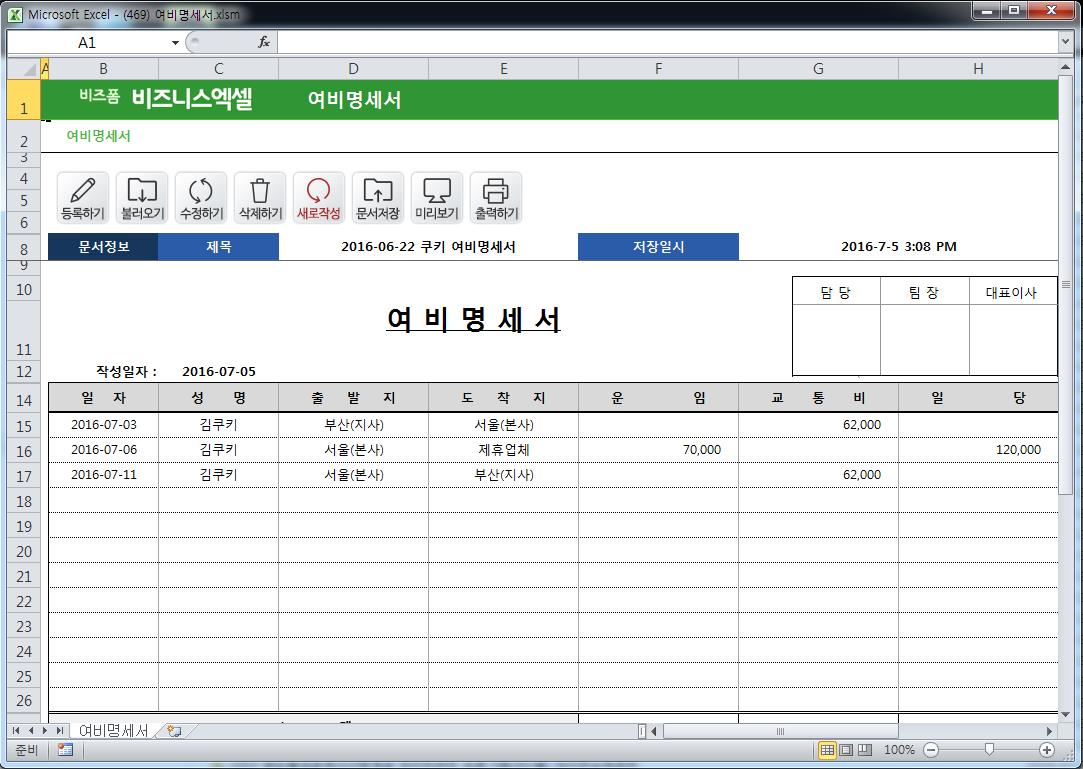The image size is (1083, 769).
Task: Click the 불러오기 load icon
Action: pyautogui.click(x=142, y=197)
